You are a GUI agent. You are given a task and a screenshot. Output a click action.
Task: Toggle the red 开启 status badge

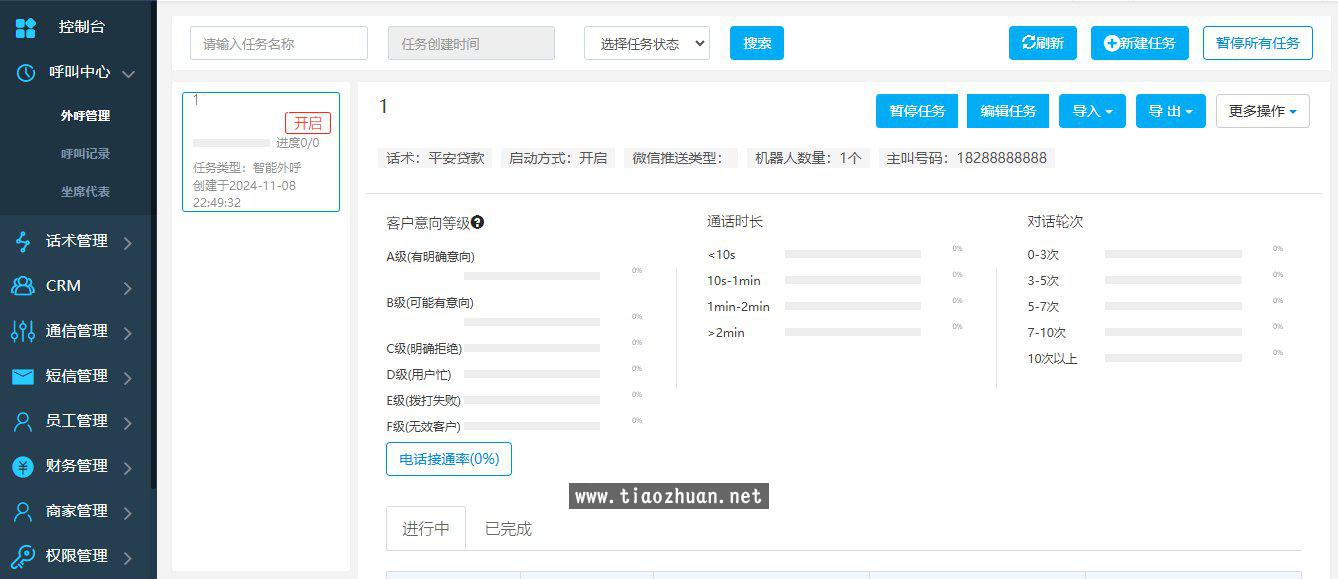[307, 123]
